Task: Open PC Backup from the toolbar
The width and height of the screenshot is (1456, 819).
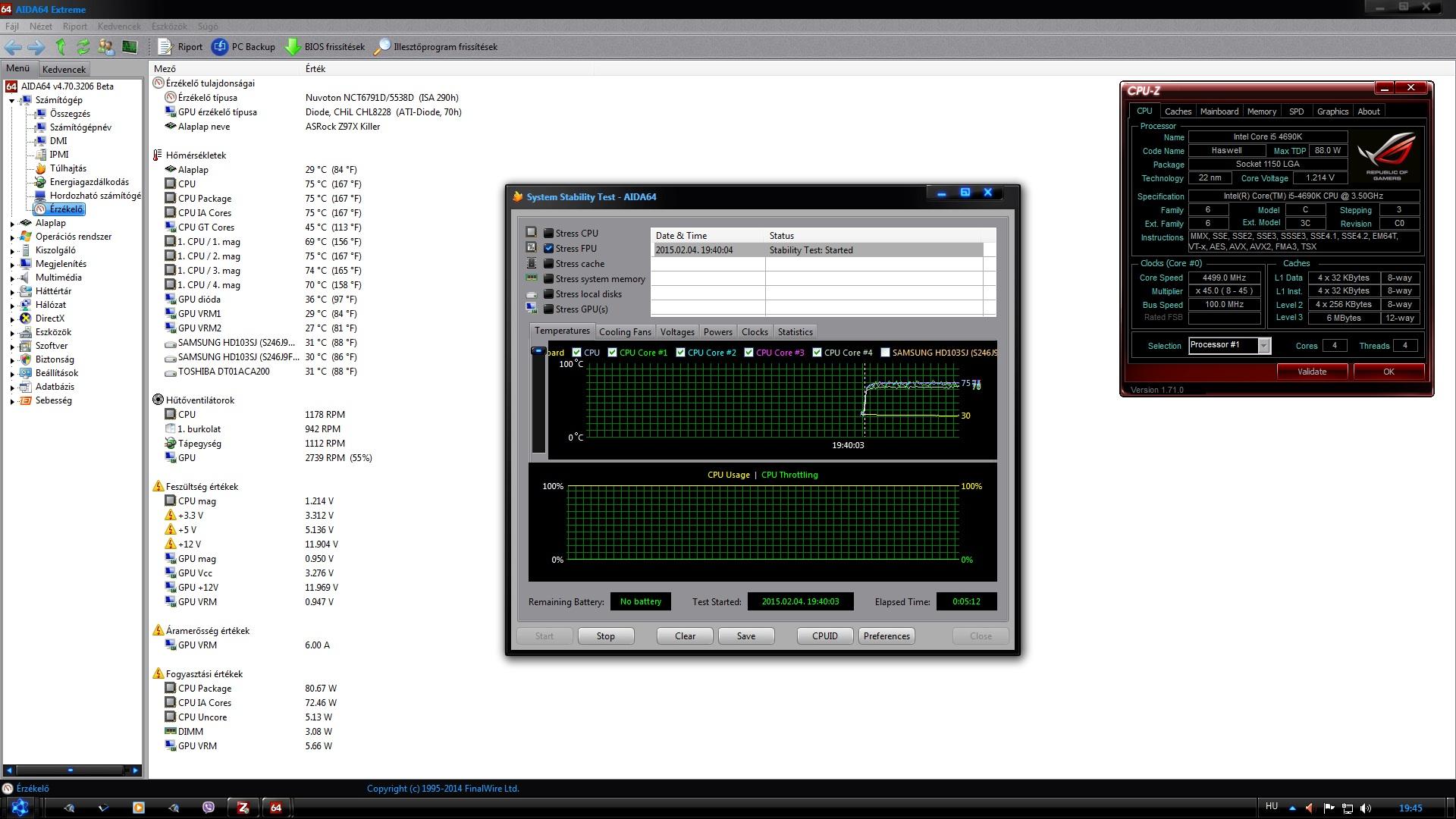Action: [243, 47]
